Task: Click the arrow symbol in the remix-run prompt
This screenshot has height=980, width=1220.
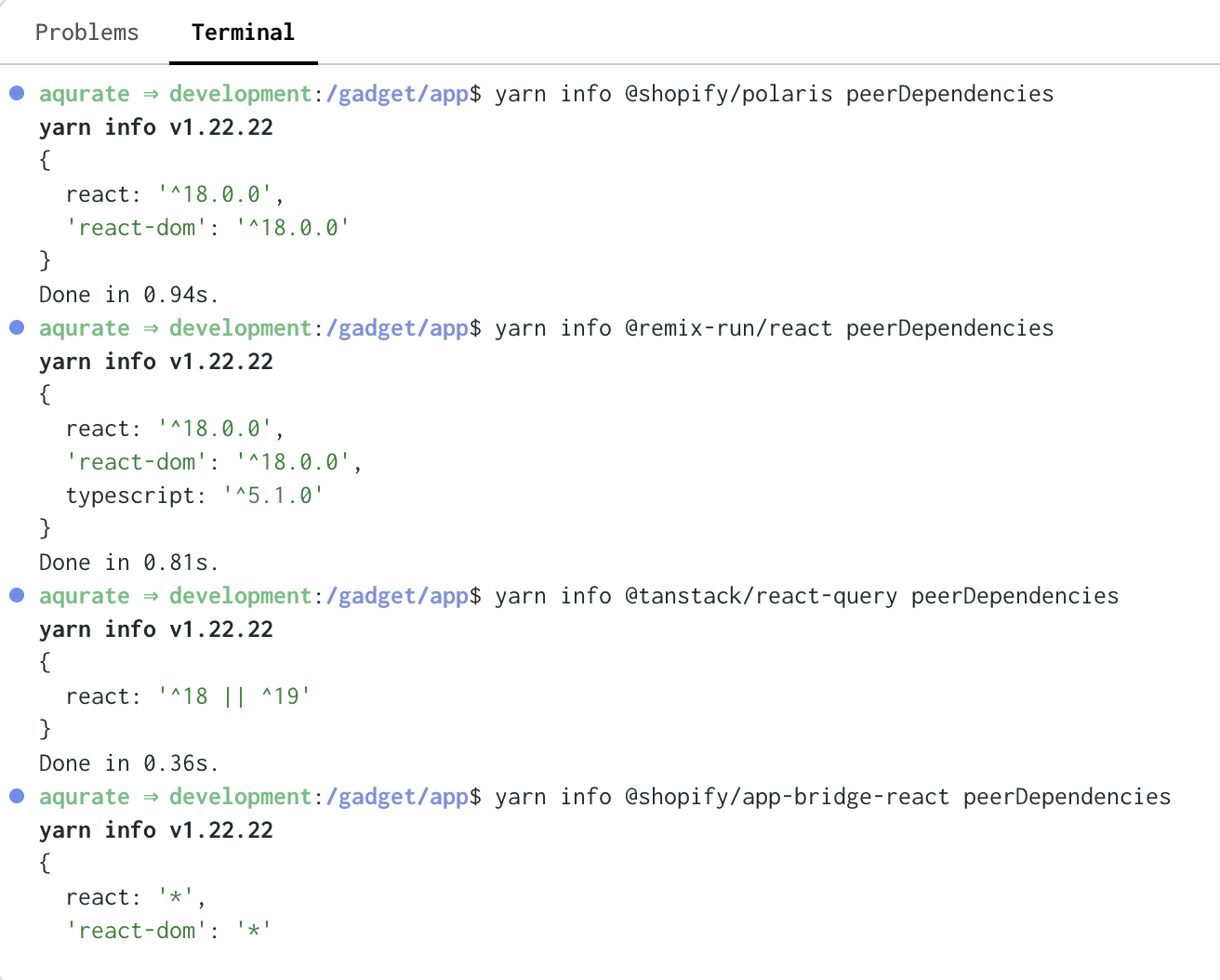Action: [150, 328]
